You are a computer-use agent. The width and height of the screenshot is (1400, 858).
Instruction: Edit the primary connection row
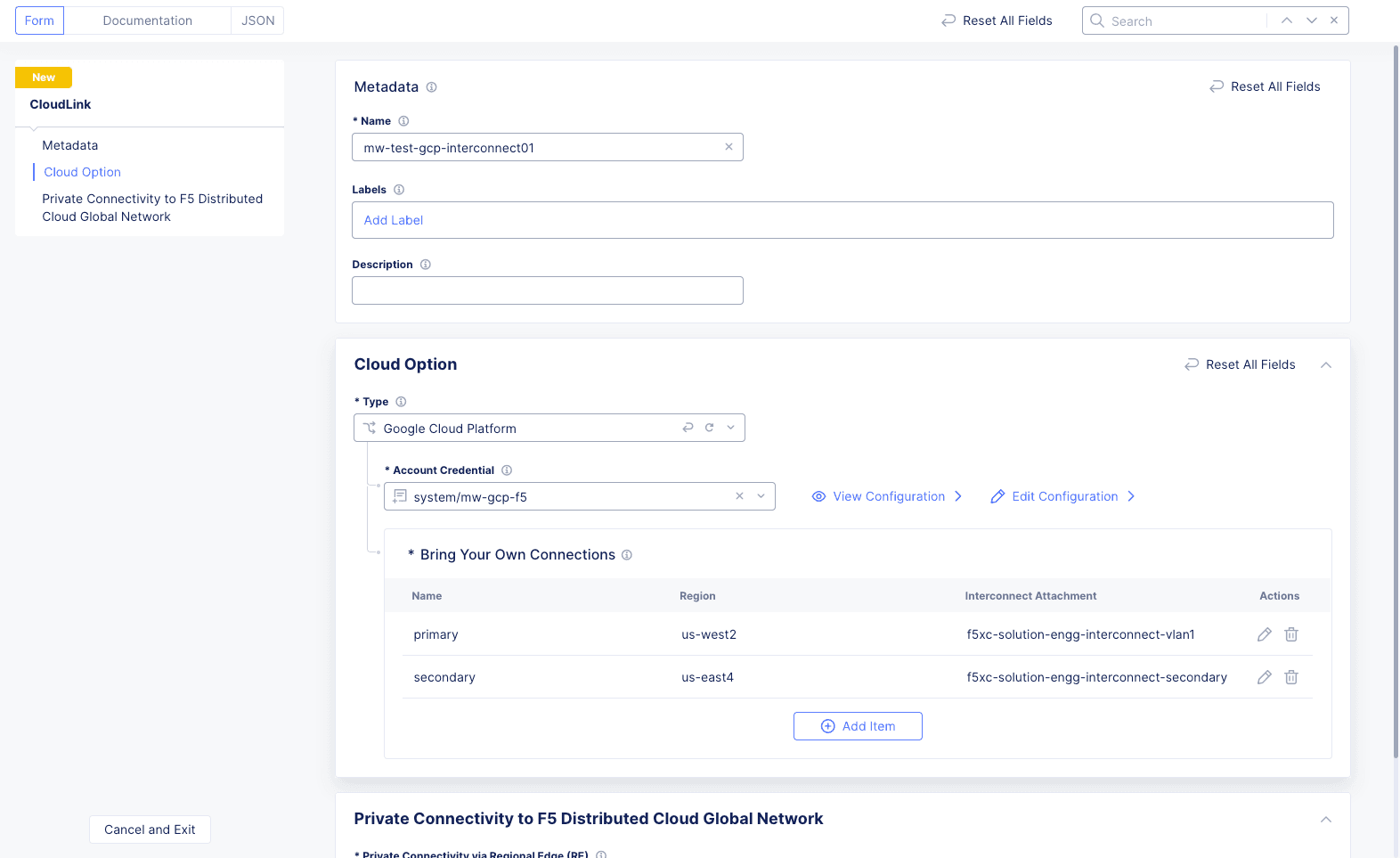[1264, 634]
